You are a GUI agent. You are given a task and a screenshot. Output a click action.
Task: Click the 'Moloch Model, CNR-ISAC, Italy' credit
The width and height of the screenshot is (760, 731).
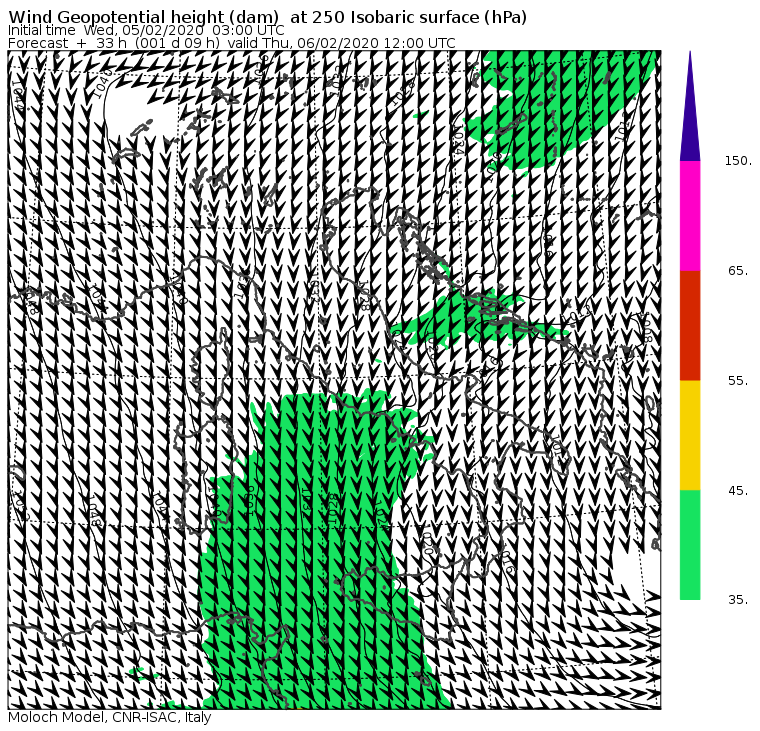point(110,717)
